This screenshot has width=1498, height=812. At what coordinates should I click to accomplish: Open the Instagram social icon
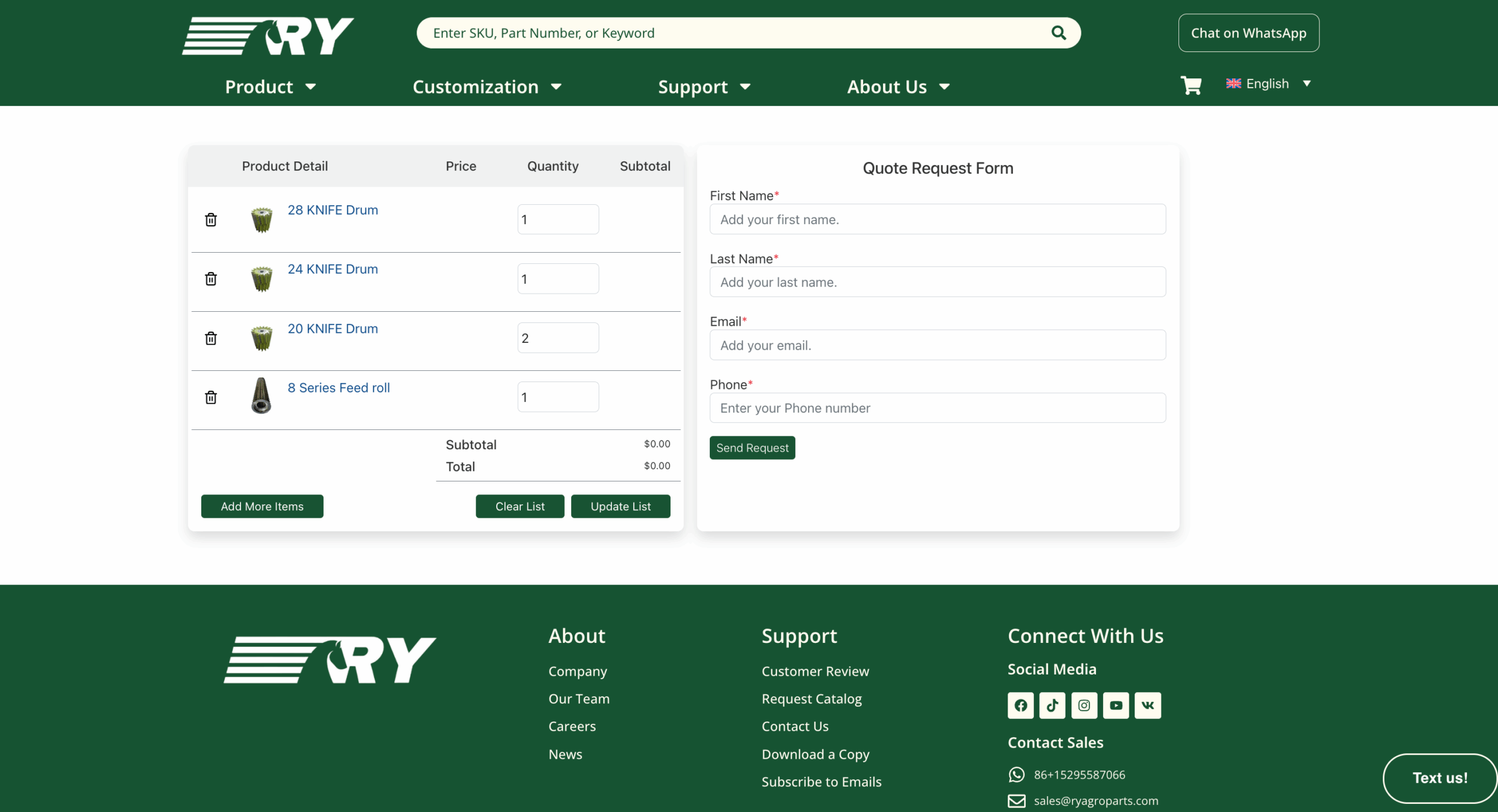coord(1084,705)
